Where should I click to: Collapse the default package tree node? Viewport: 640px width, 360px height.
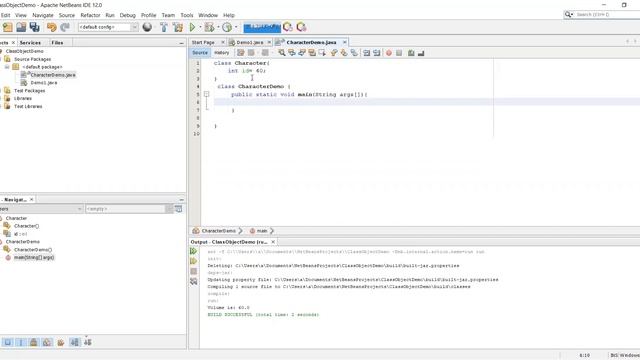click(7, 67)
